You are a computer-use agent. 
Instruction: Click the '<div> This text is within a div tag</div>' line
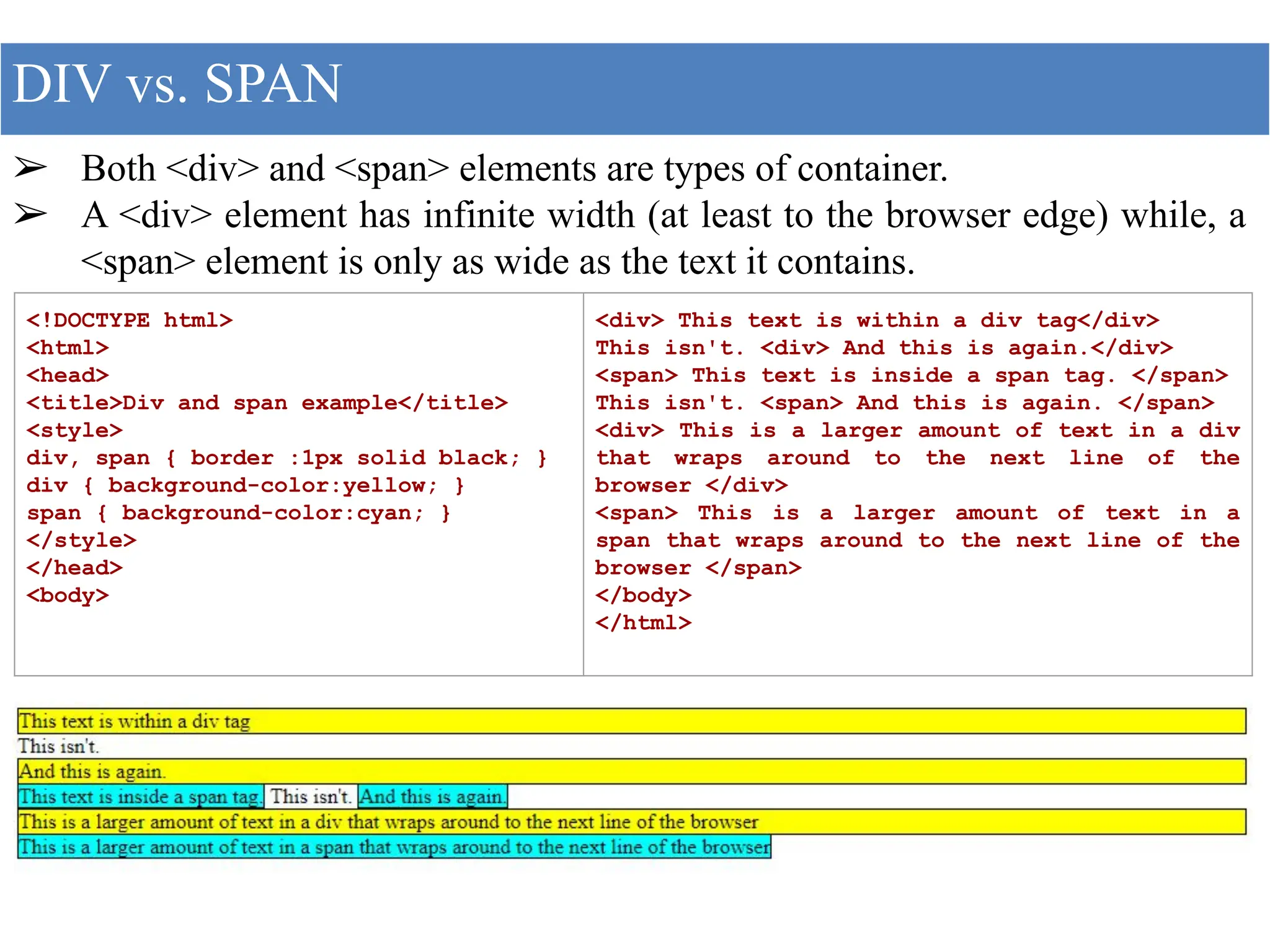[877, 320]
